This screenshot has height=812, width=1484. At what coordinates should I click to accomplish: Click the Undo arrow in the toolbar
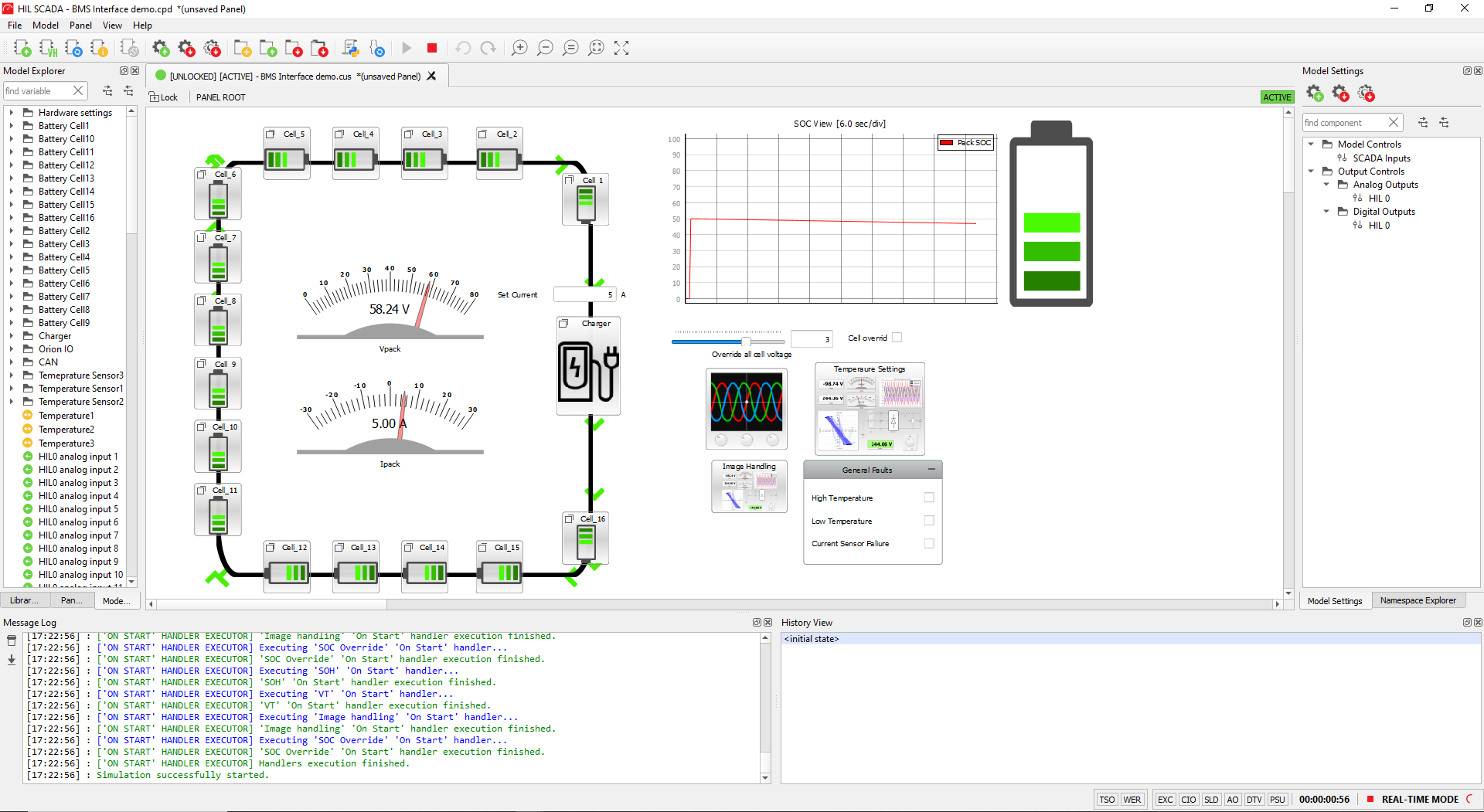(463, 48)
